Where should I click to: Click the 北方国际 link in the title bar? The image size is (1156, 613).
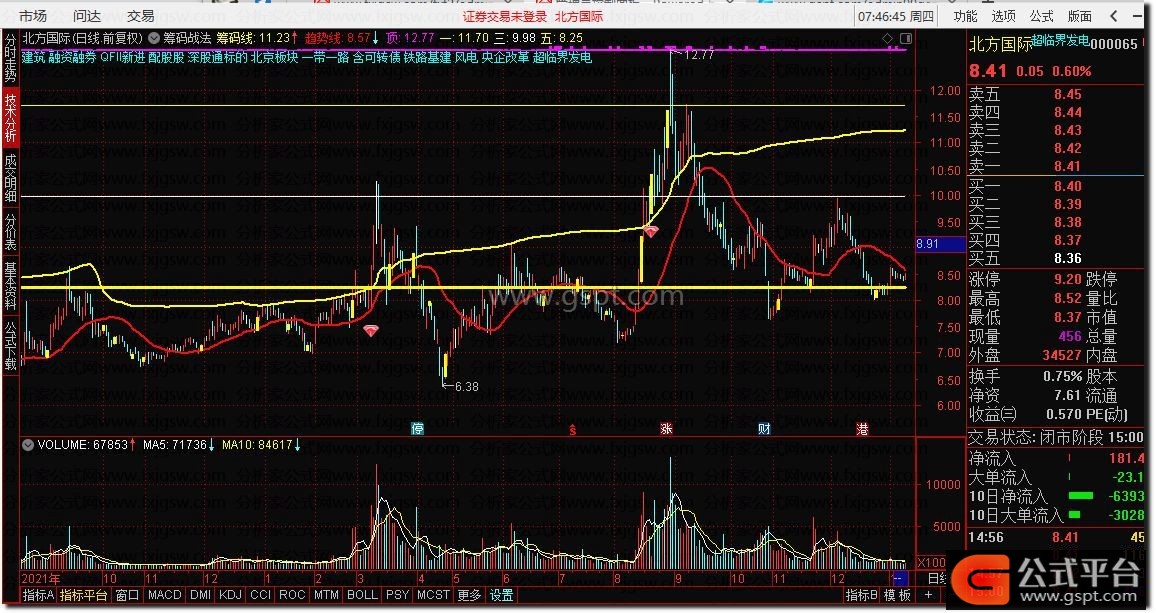pos(579,16)
